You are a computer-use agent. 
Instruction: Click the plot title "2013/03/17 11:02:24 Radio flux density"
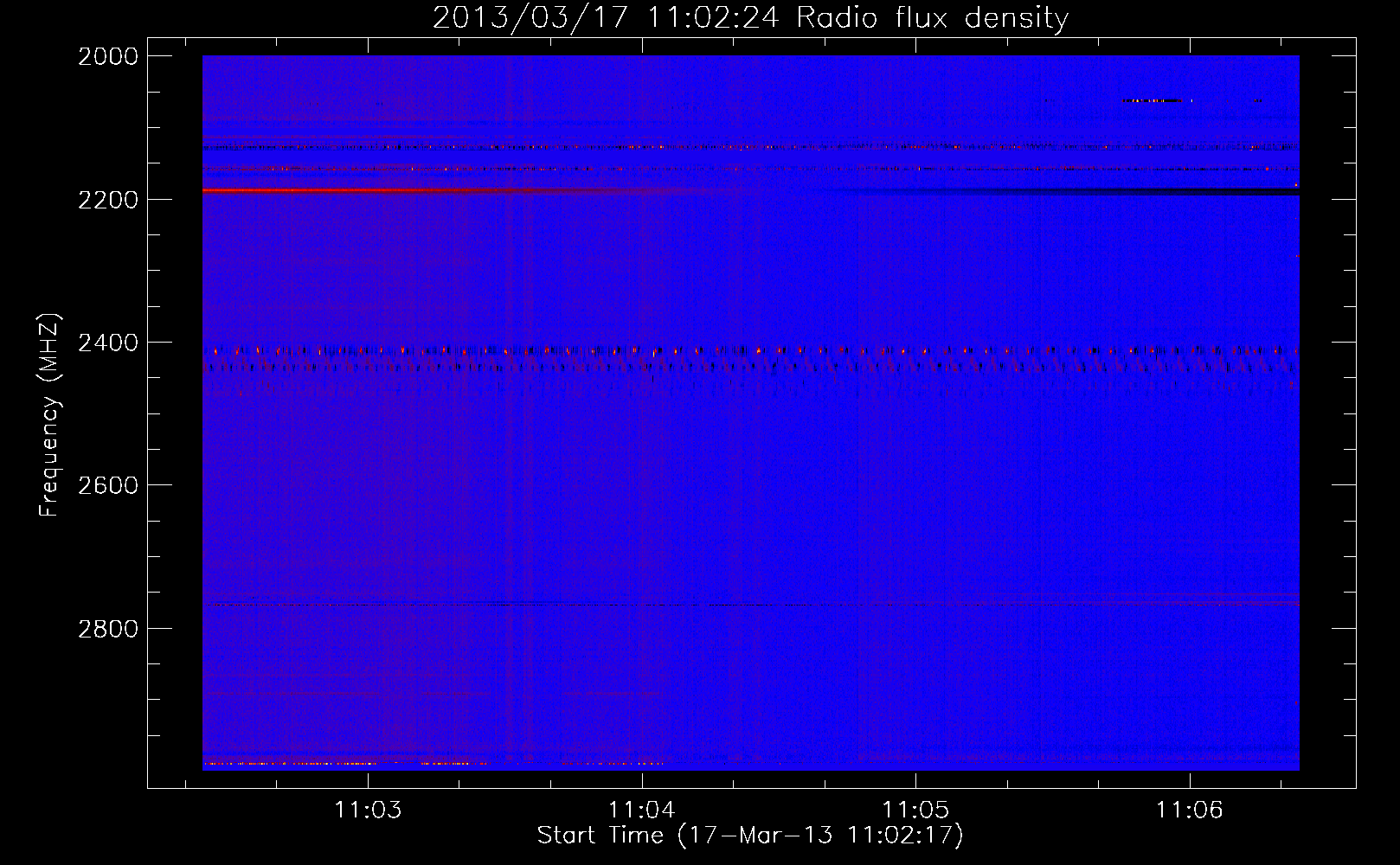click(x=750, y=18)
